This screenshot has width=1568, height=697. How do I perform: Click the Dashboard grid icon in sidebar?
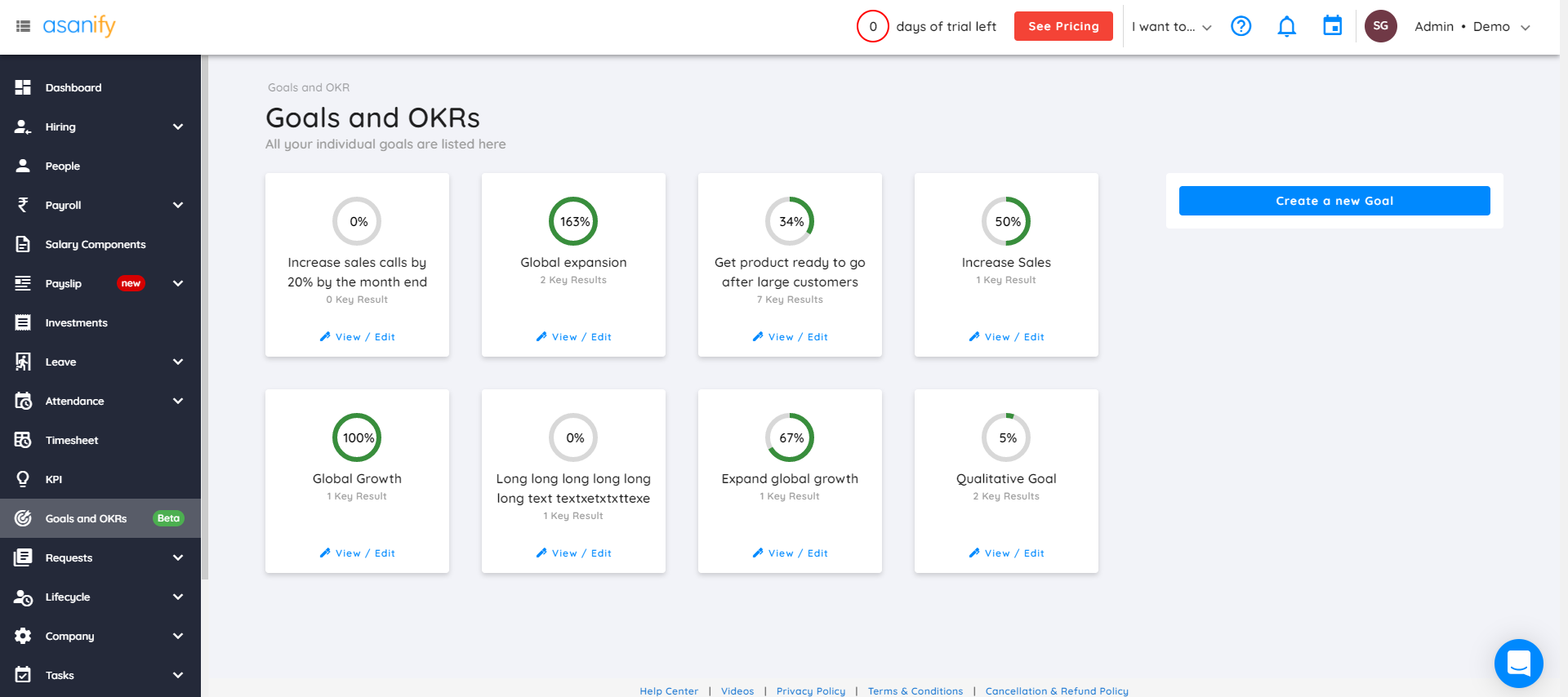pos(23,87)
